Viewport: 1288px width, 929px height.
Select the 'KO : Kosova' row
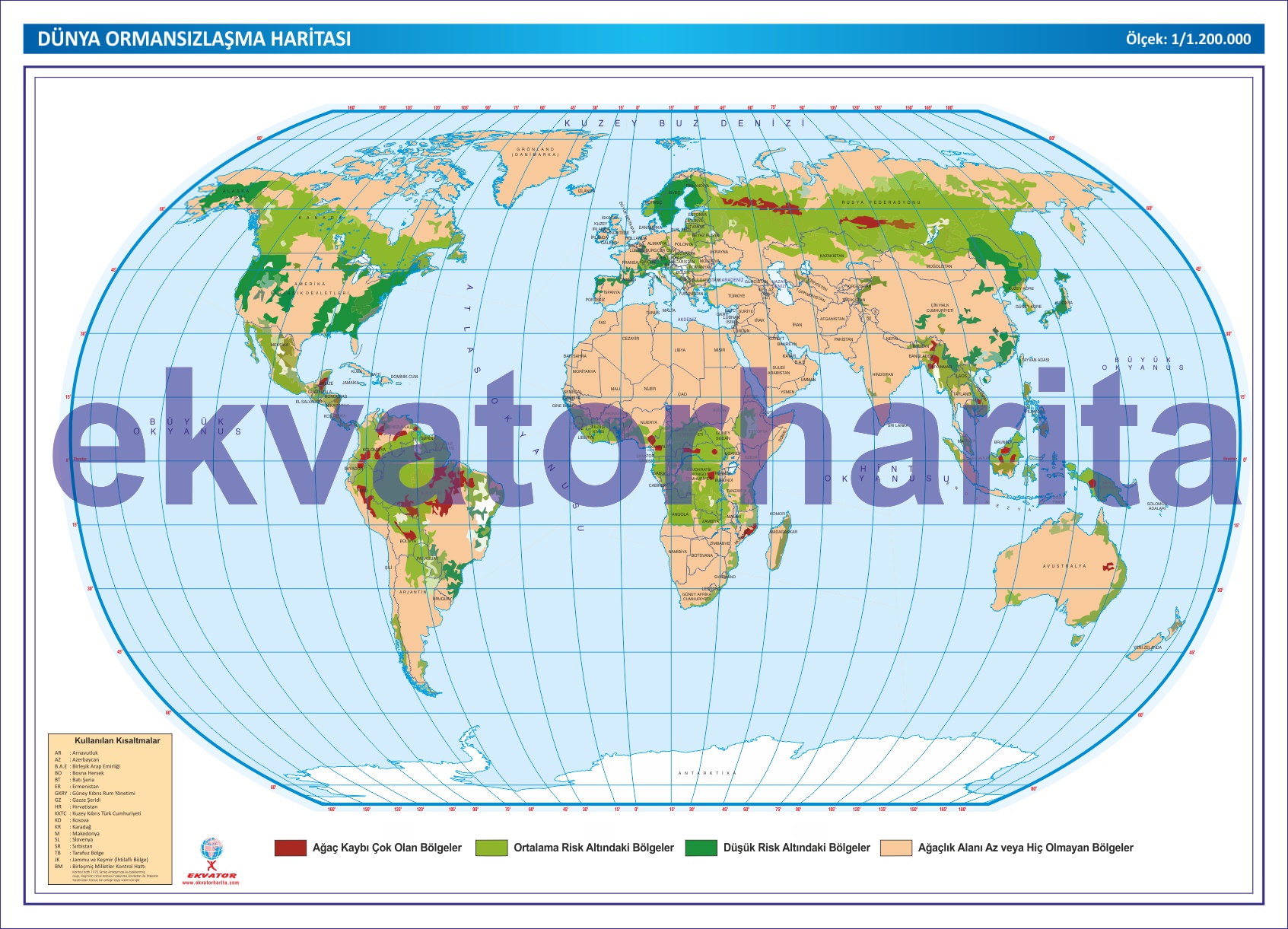click(72, 820)
